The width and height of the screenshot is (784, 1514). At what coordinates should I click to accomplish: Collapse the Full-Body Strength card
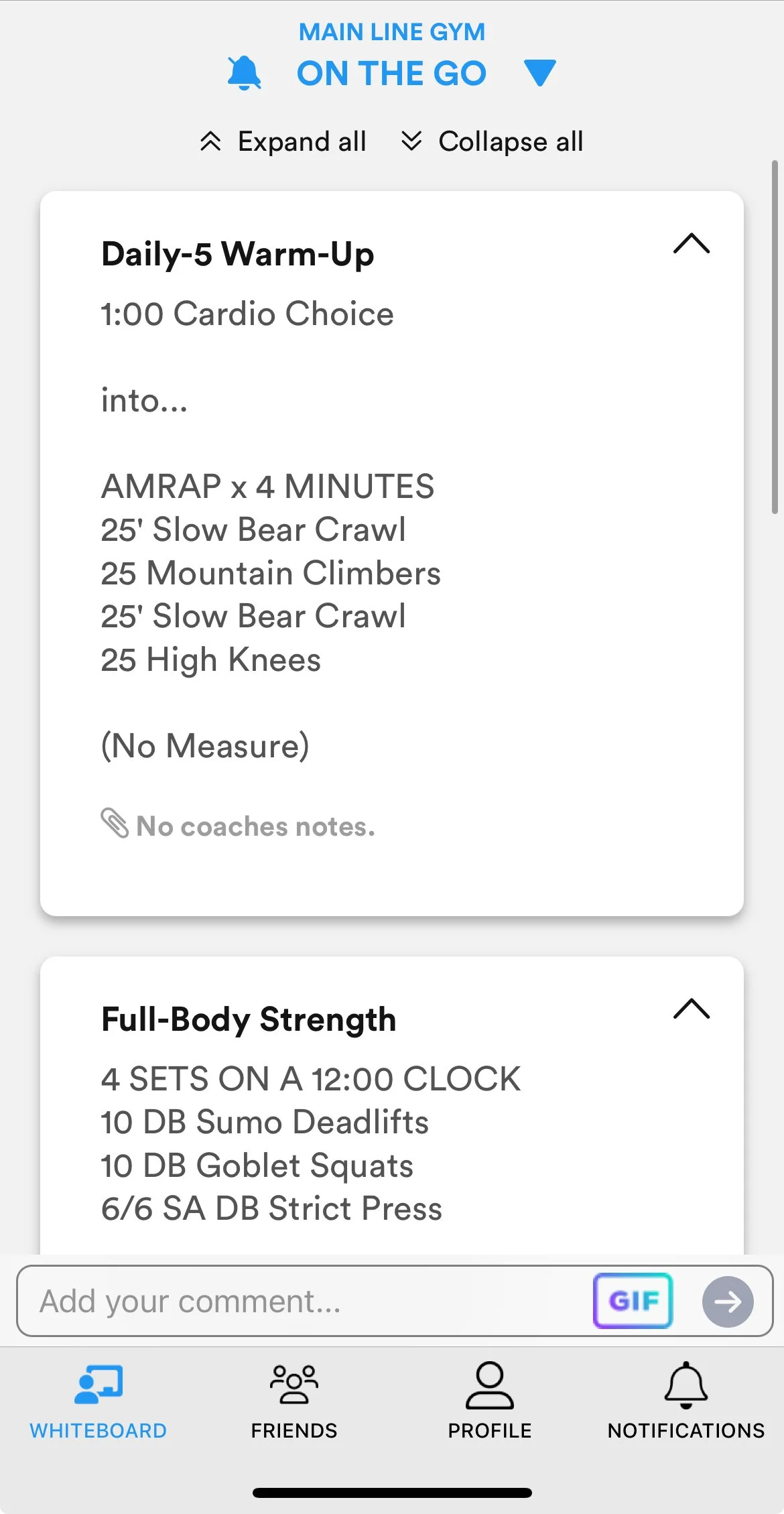(691, 1009)
